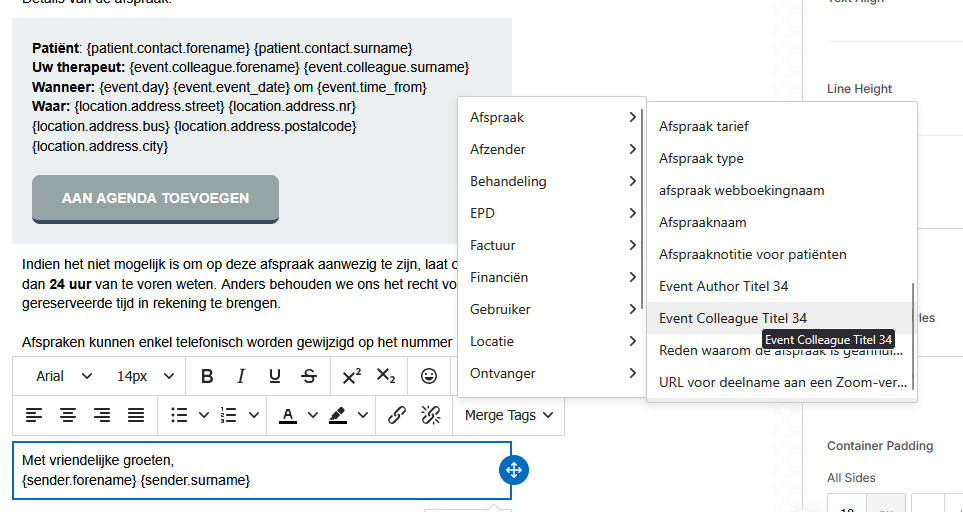Justify the paragraph text

[x=136, y=415]
